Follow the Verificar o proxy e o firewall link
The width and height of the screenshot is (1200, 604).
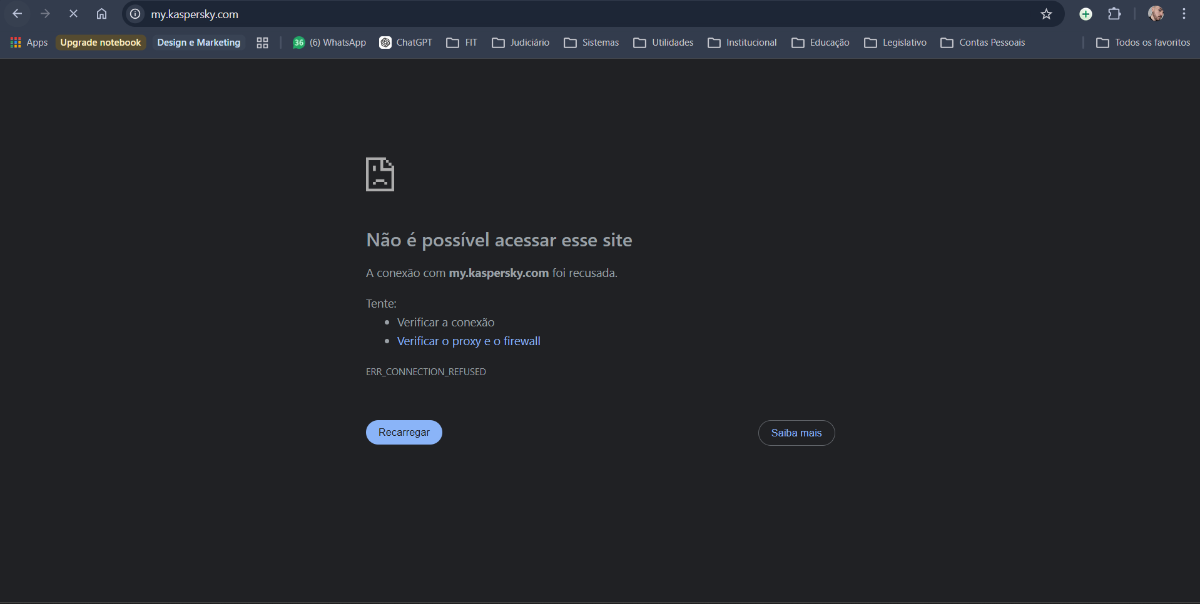pos(468,341)
